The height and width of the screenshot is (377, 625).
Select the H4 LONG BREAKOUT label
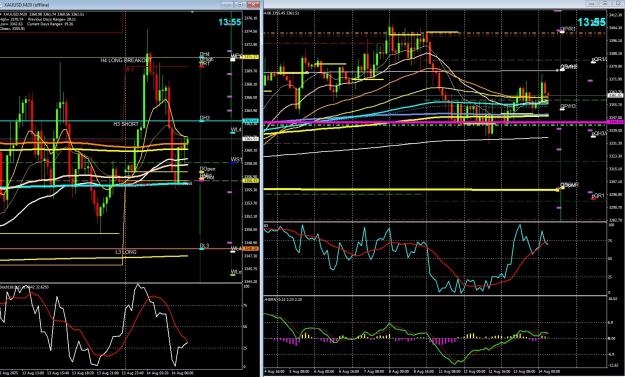pyautogui.click(x=126, y=60)
